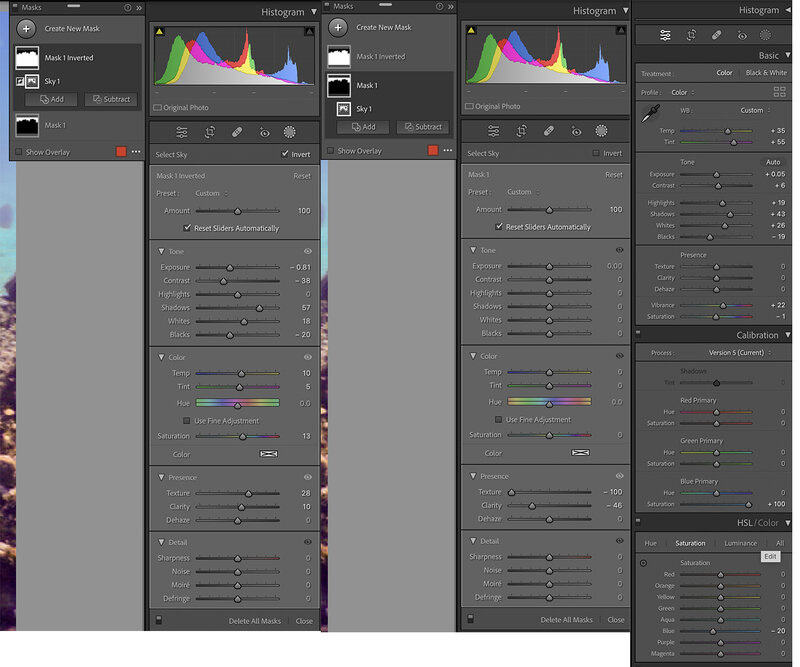
Task: Select the Red Eye tool above the Basic panel
Action: pyautogui.click(x=742, y=35)
